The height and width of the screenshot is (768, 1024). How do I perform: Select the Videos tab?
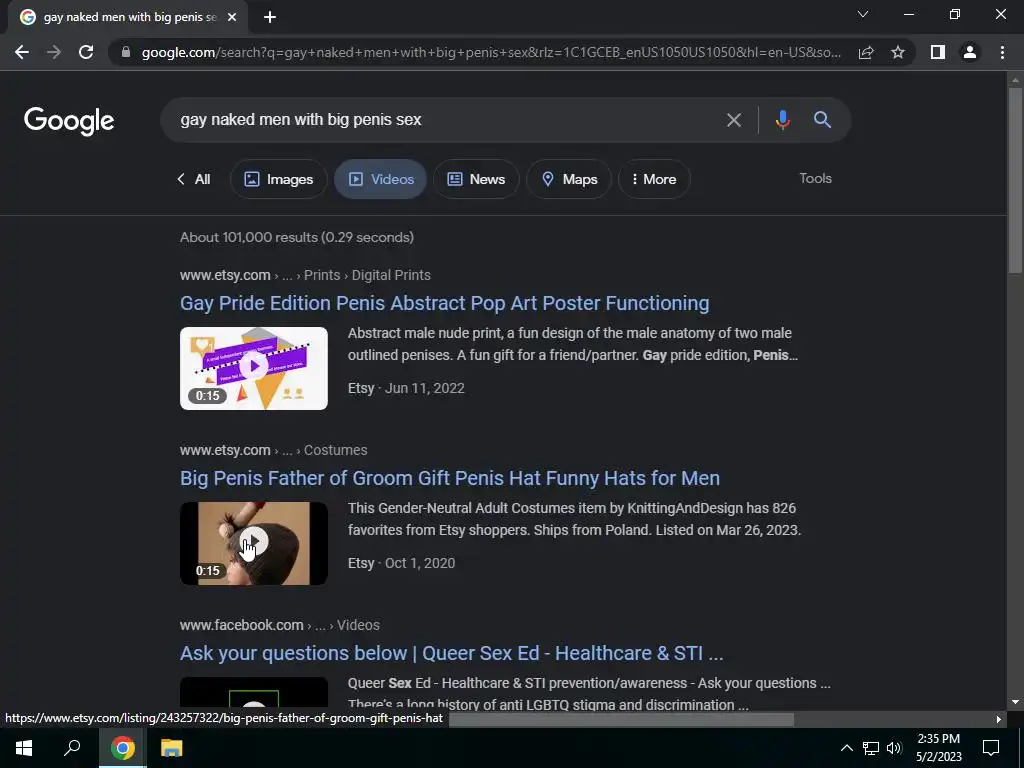click(x=381, y=179)
